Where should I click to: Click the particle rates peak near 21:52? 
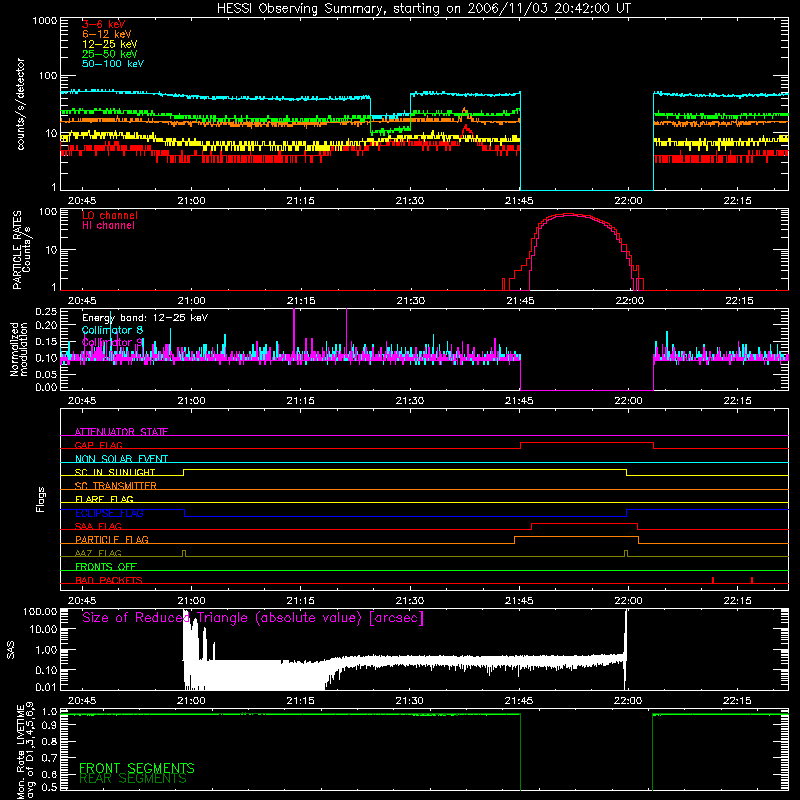[x=569, y=215]
